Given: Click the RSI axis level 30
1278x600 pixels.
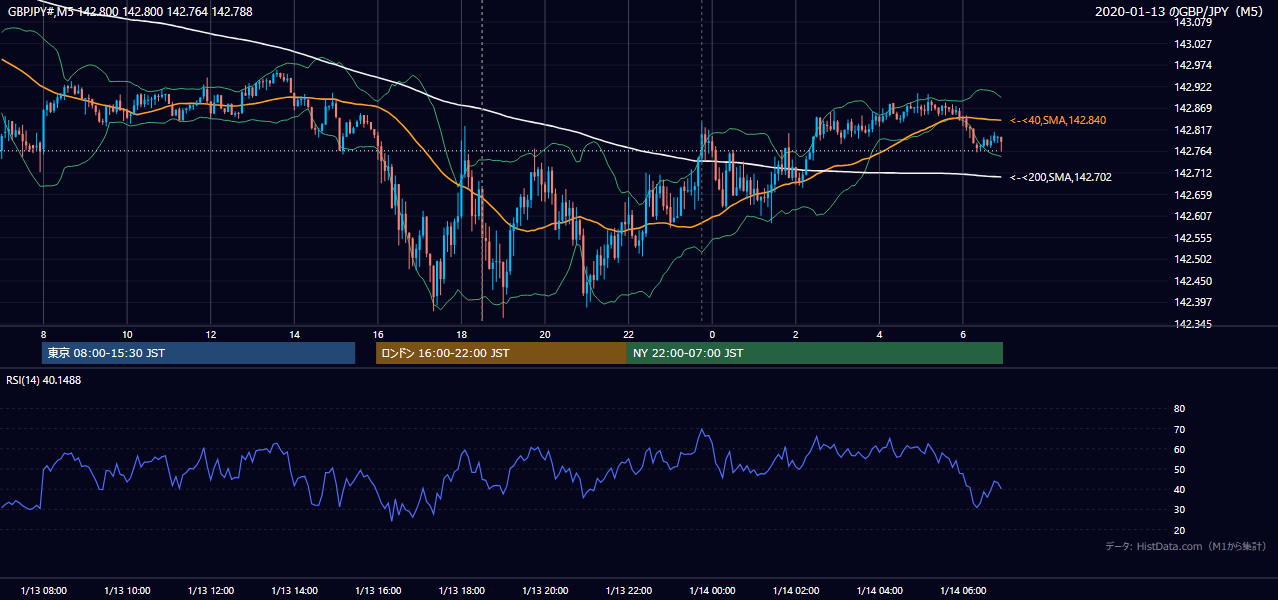Looking at the screenshot, I should point(1179,510).
